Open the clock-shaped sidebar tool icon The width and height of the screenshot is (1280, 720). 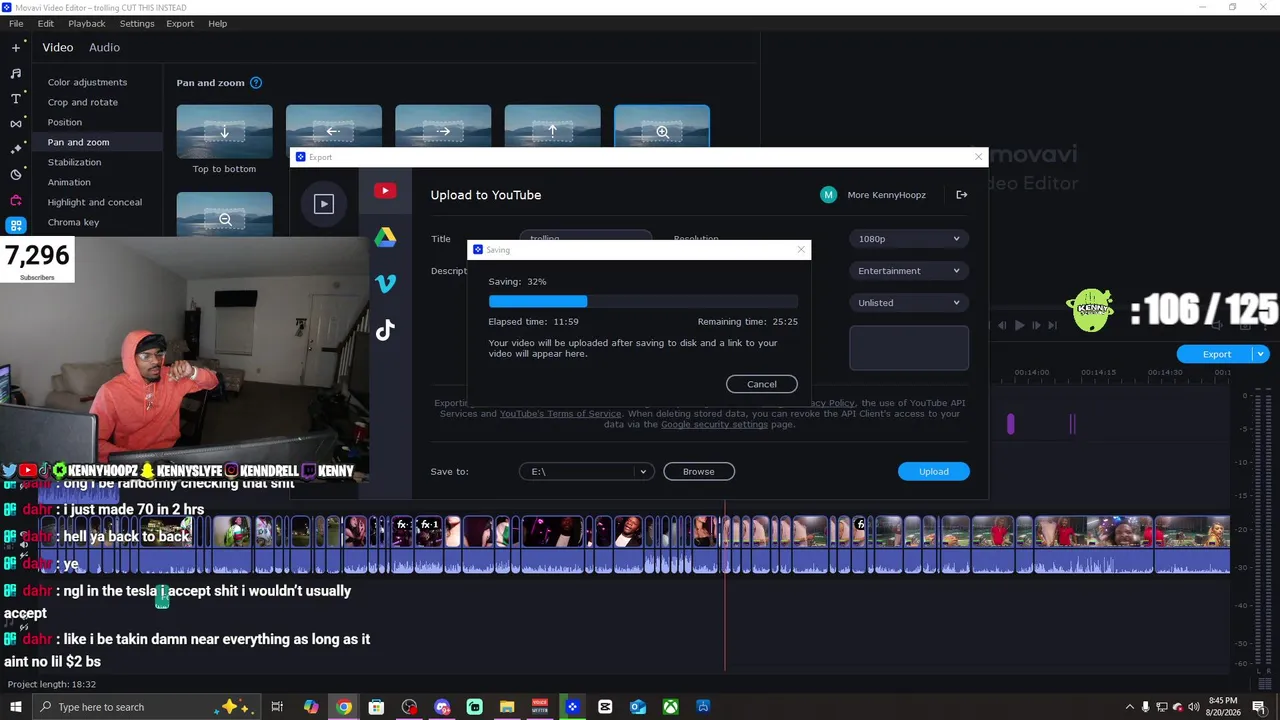pos(16,174)
